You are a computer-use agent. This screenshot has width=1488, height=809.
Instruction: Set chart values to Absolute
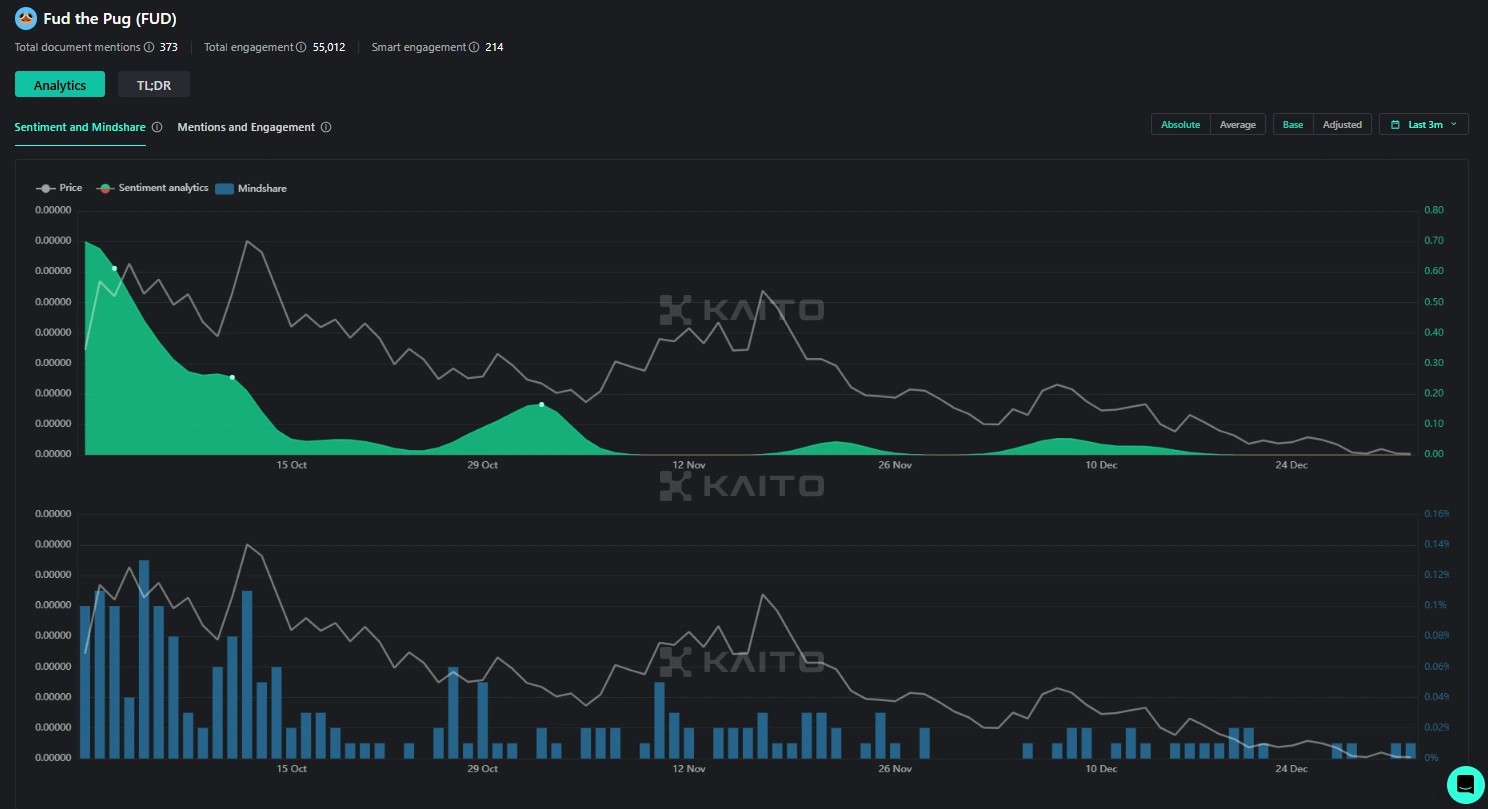click(1181, 124)
